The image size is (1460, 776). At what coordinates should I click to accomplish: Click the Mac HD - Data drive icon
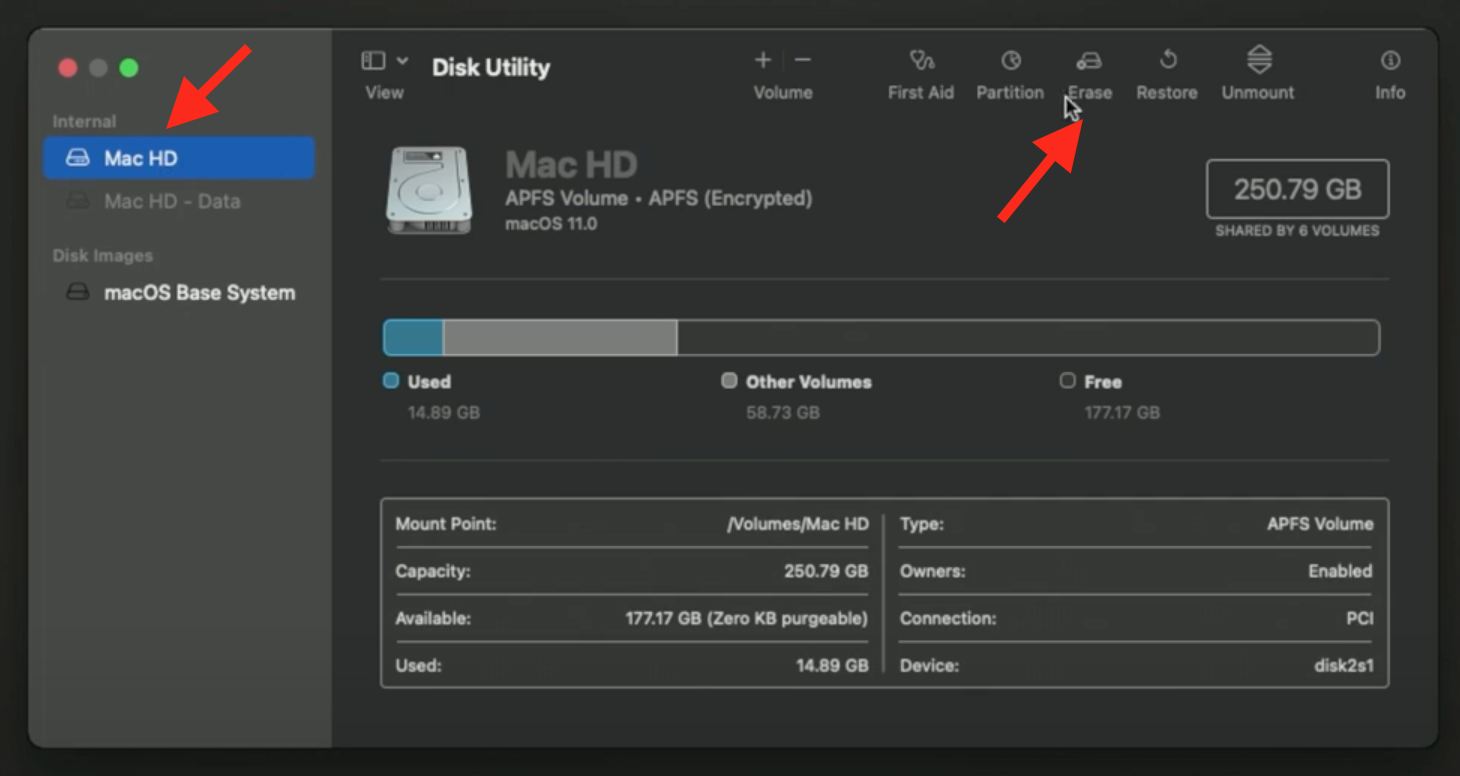77,201
